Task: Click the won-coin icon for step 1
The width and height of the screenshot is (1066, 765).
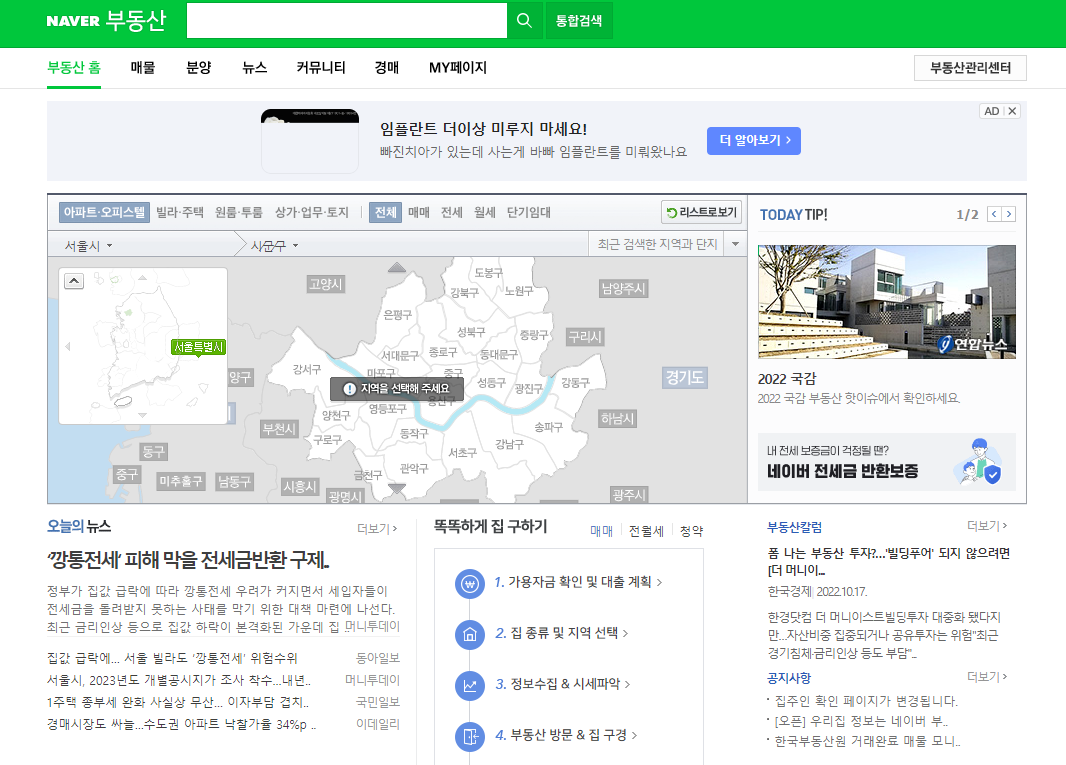Action: pos(469,582)
